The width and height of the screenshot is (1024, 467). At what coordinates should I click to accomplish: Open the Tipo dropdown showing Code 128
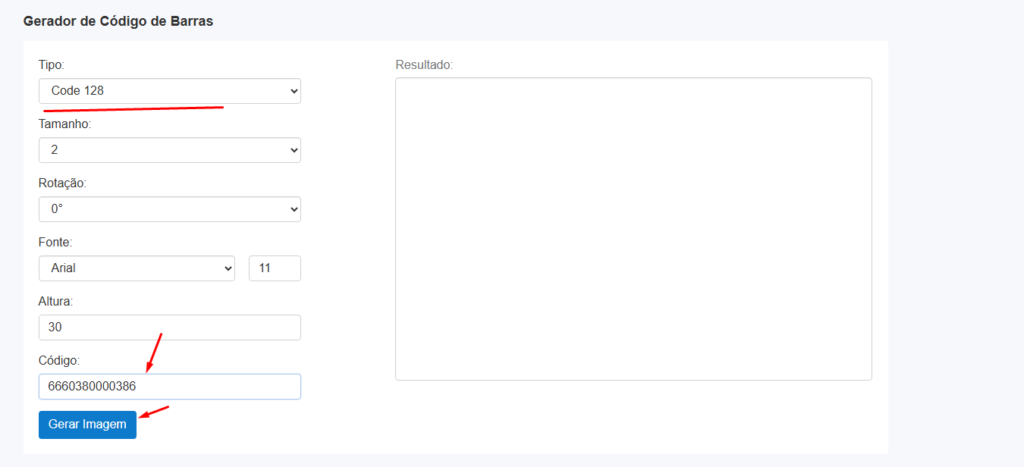[168, 91]
